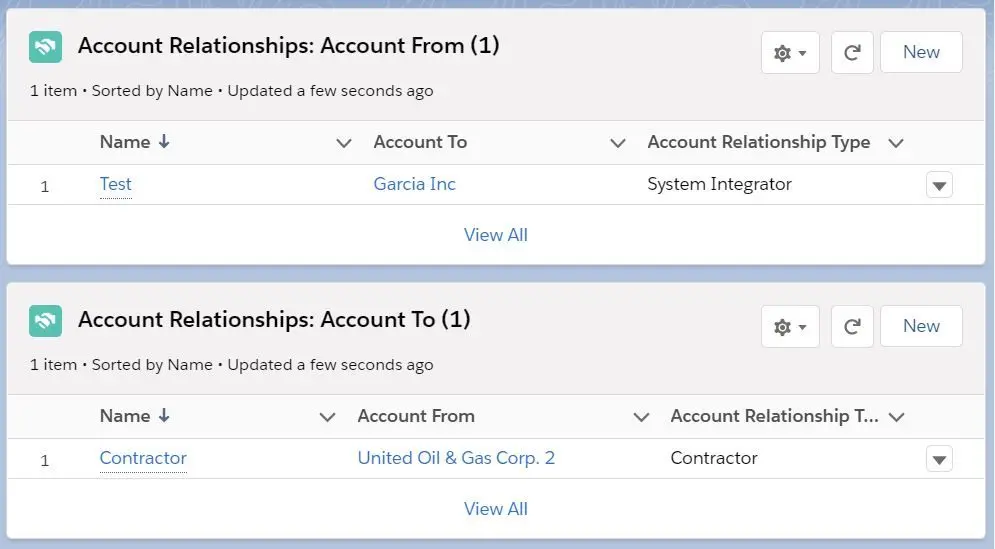Screen dimensions: 995x549
Task: Sort by Name arrow in Account From list
Action: point(164,142)
